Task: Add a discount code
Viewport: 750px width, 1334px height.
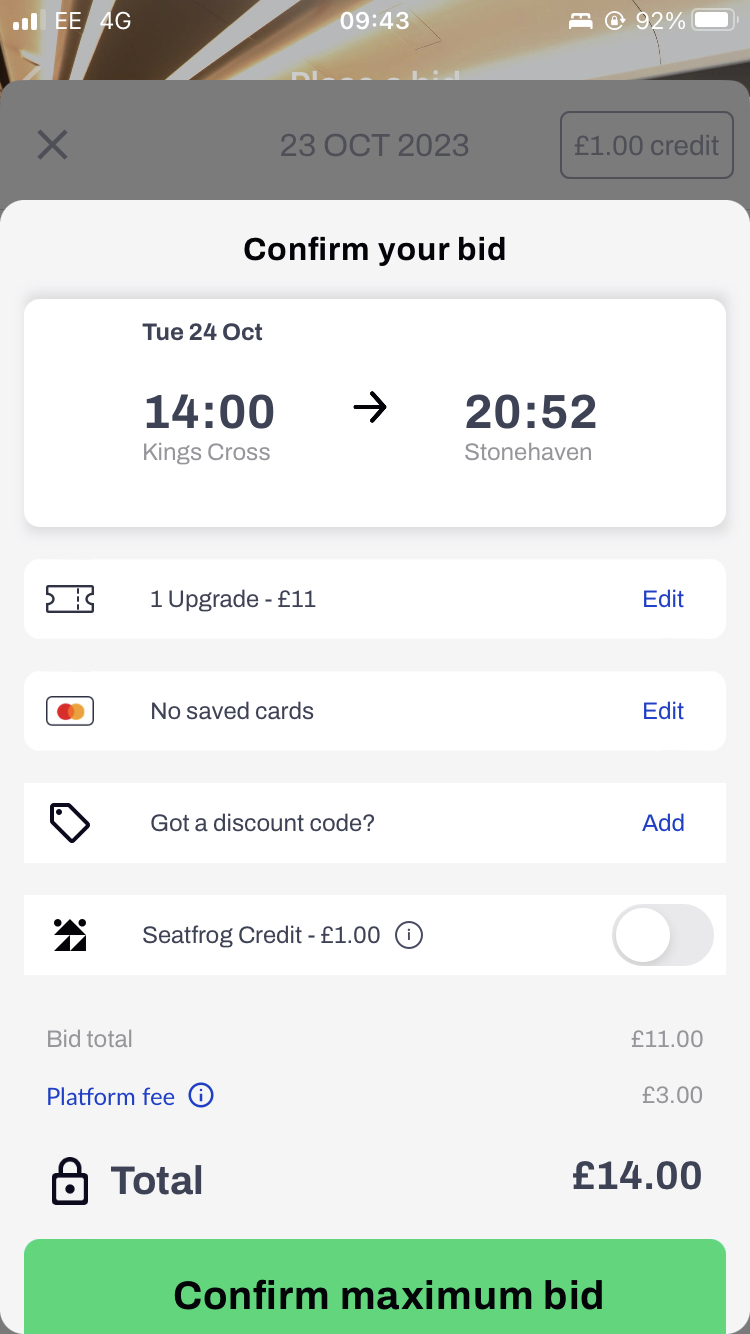Action: click(663, 823)
